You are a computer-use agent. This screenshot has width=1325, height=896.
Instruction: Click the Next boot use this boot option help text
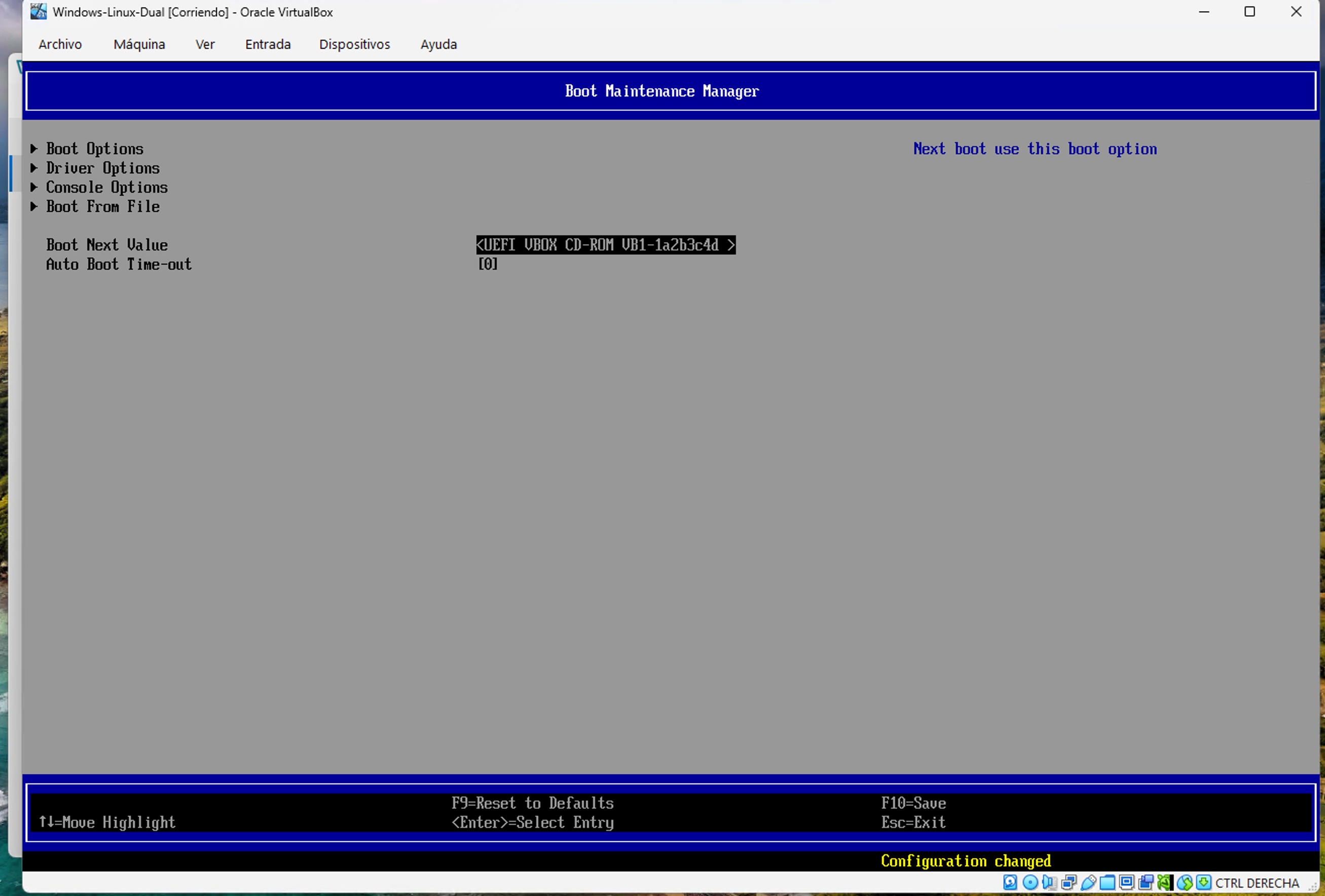click(1035, 149)
